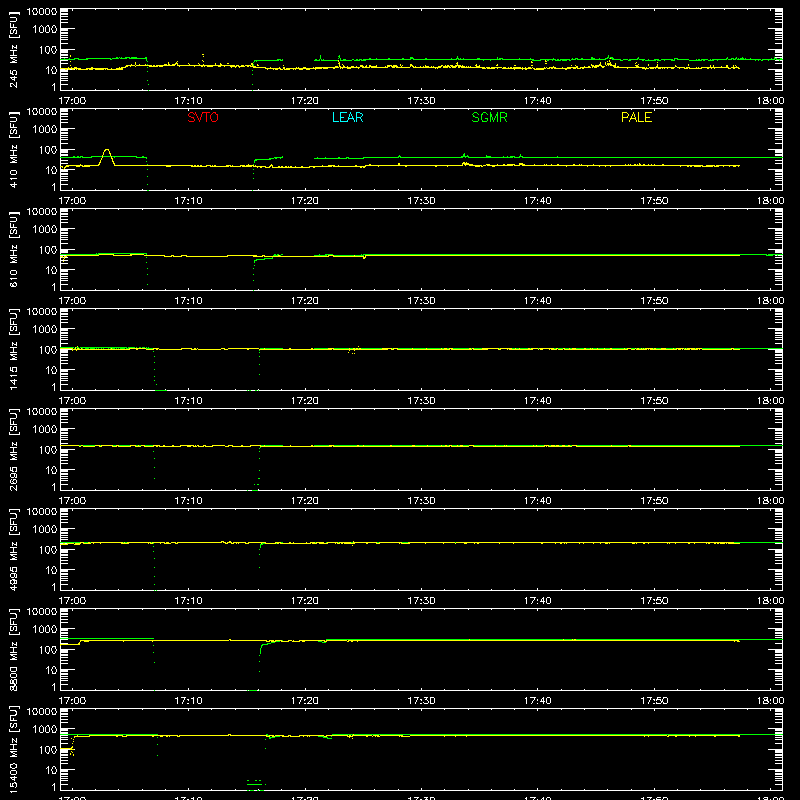Click the 17:10 tick label under the 410 MHz plot
The width and height of the screenshot is (800, 800).
click(188, 201)
